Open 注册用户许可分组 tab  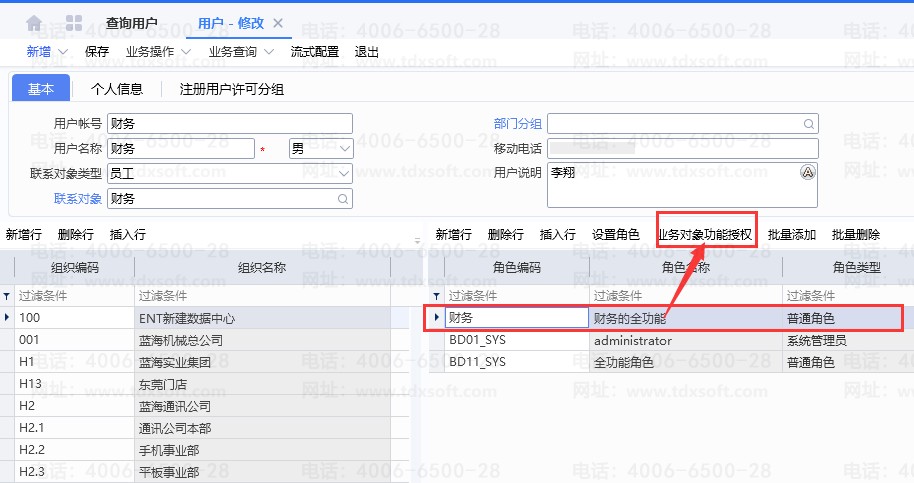(x=231, y=89)
